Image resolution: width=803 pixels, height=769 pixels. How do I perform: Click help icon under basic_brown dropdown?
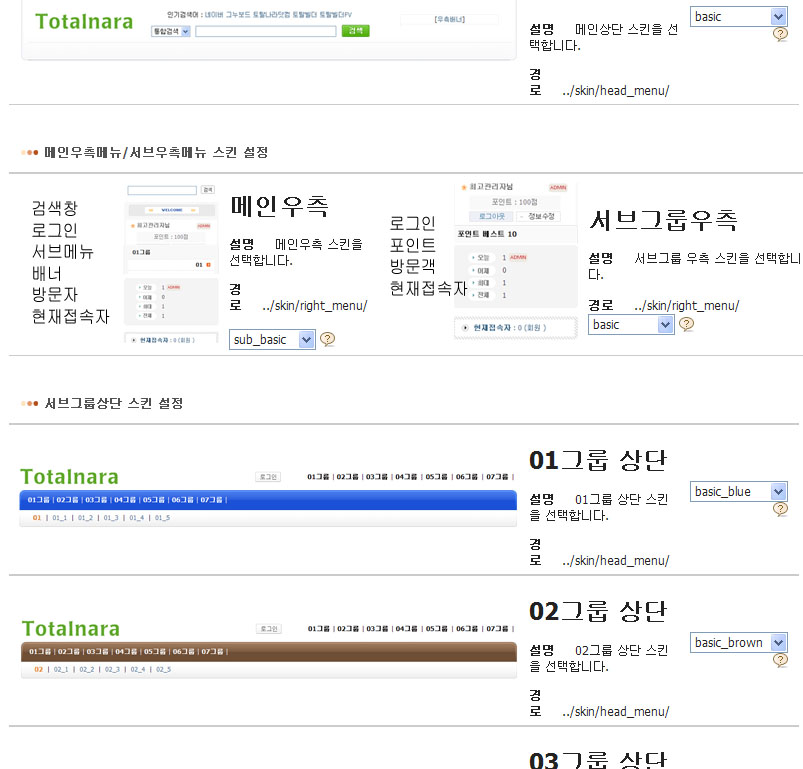780,660
